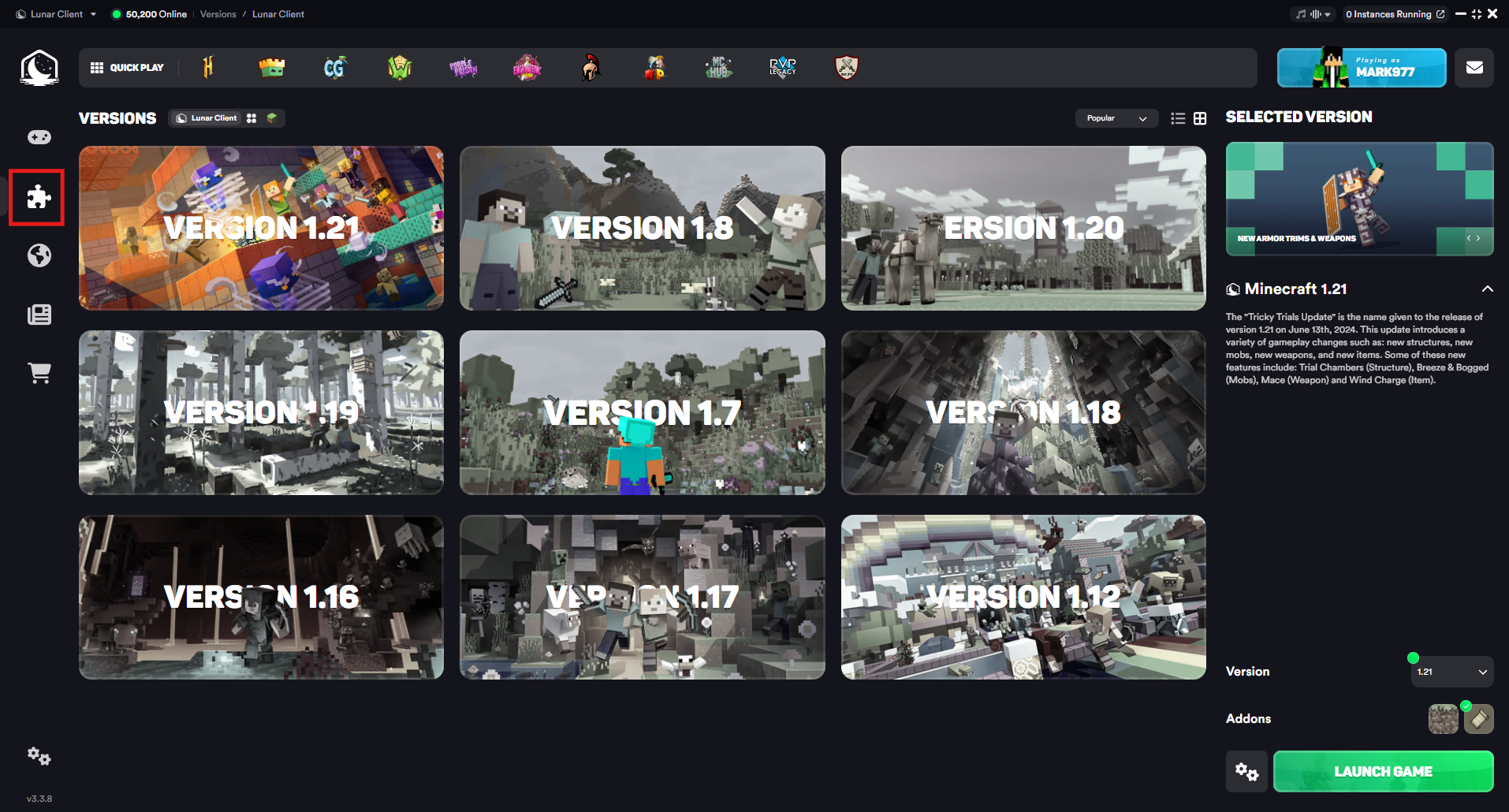Open the Purple Prison server icon

point(464,68)
